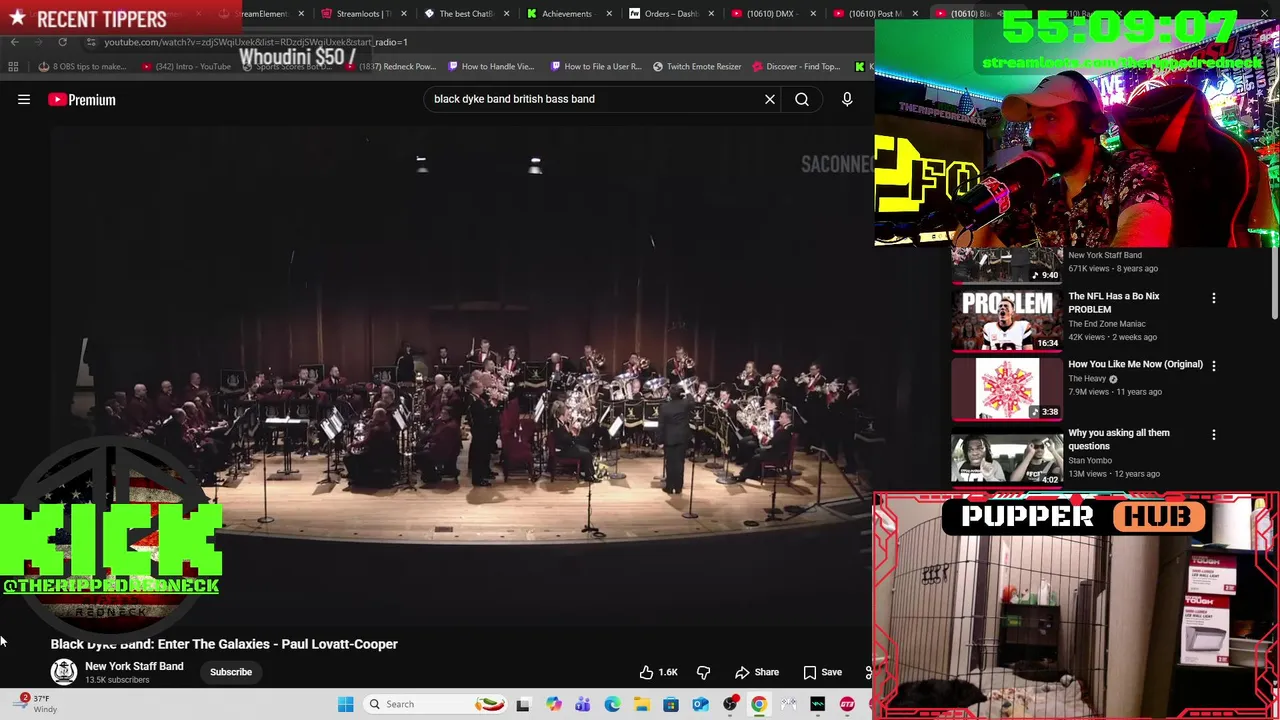Subscribe to New York Staff Band

coord(231,672)
